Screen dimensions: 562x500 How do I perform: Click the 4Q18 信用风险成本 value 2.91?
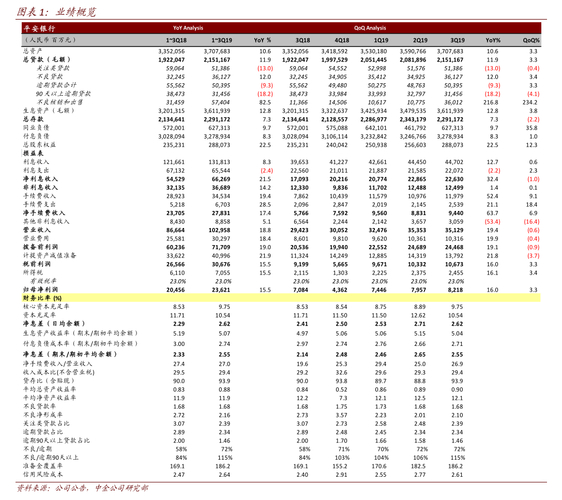click(x=342, y=475)
